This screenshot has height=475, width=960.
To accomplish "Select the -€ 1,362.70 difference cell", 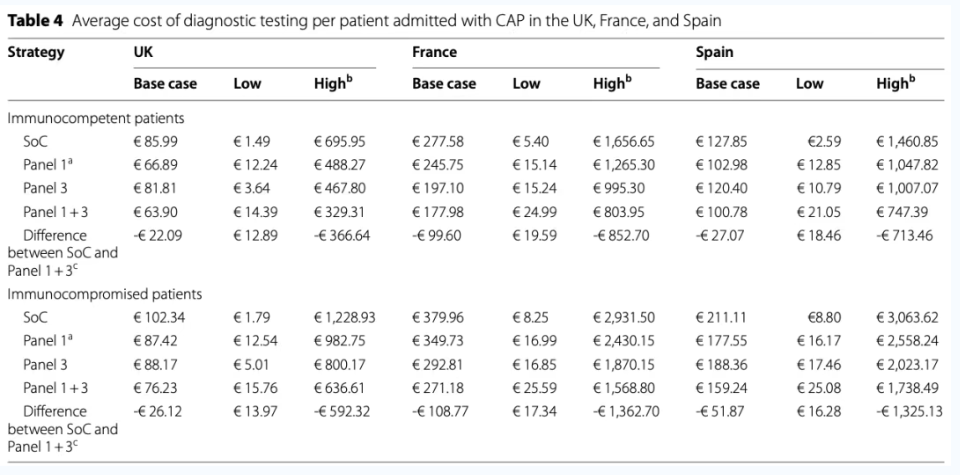I will point(627,411).
